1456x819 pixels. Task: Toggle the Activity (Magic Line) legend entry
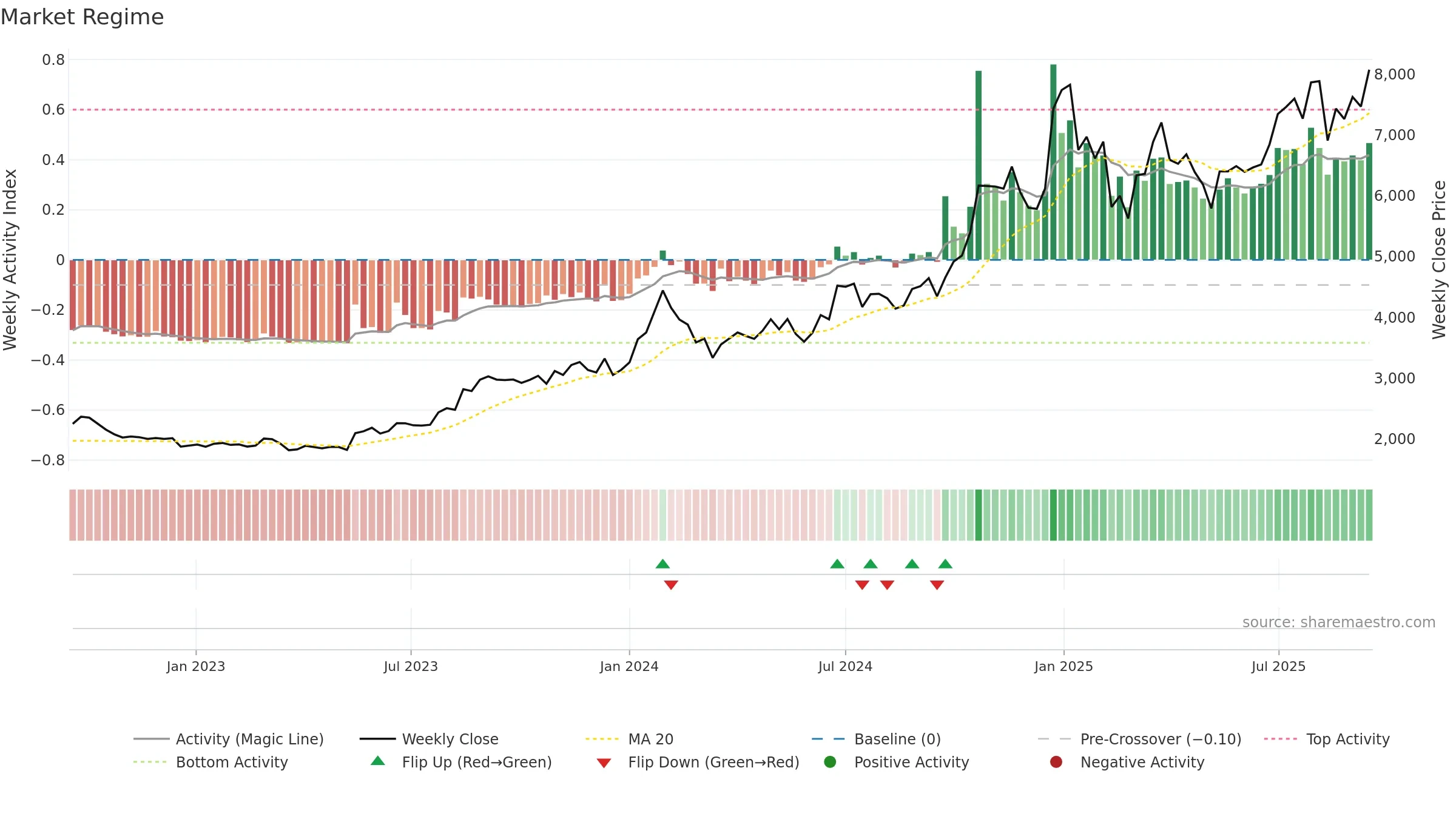click(229, 739)
